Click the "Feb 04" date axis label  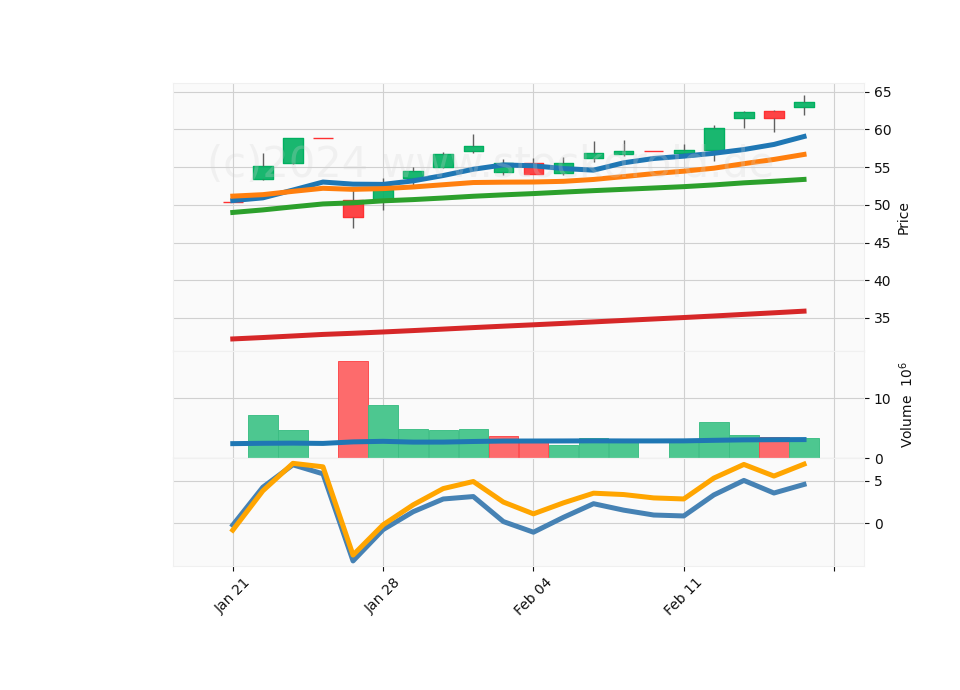(x=532, y=596)
